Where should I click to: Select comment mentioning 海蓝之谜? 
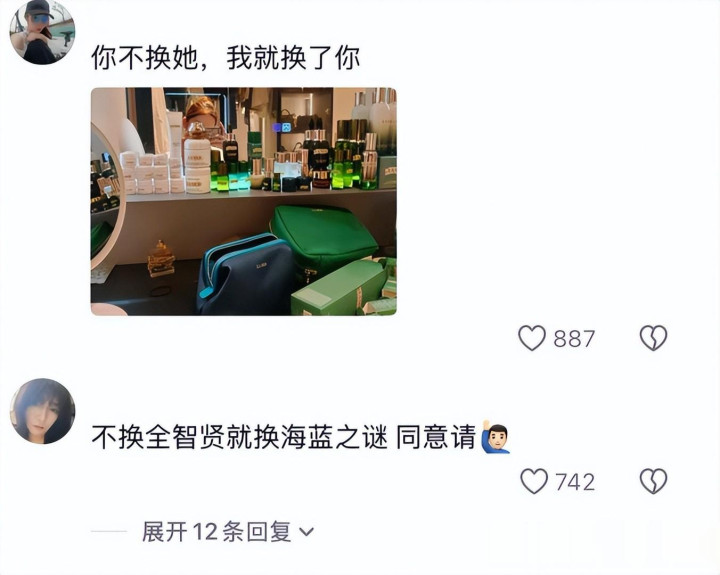click(x=301, y=437)
